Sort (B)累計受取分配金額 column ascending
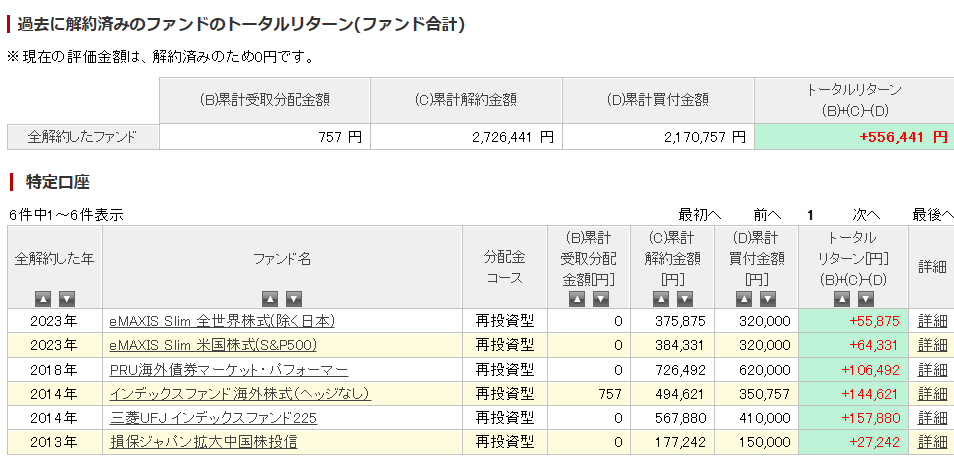The width and height of the screenshot is (954, 458). click(577, 298)
